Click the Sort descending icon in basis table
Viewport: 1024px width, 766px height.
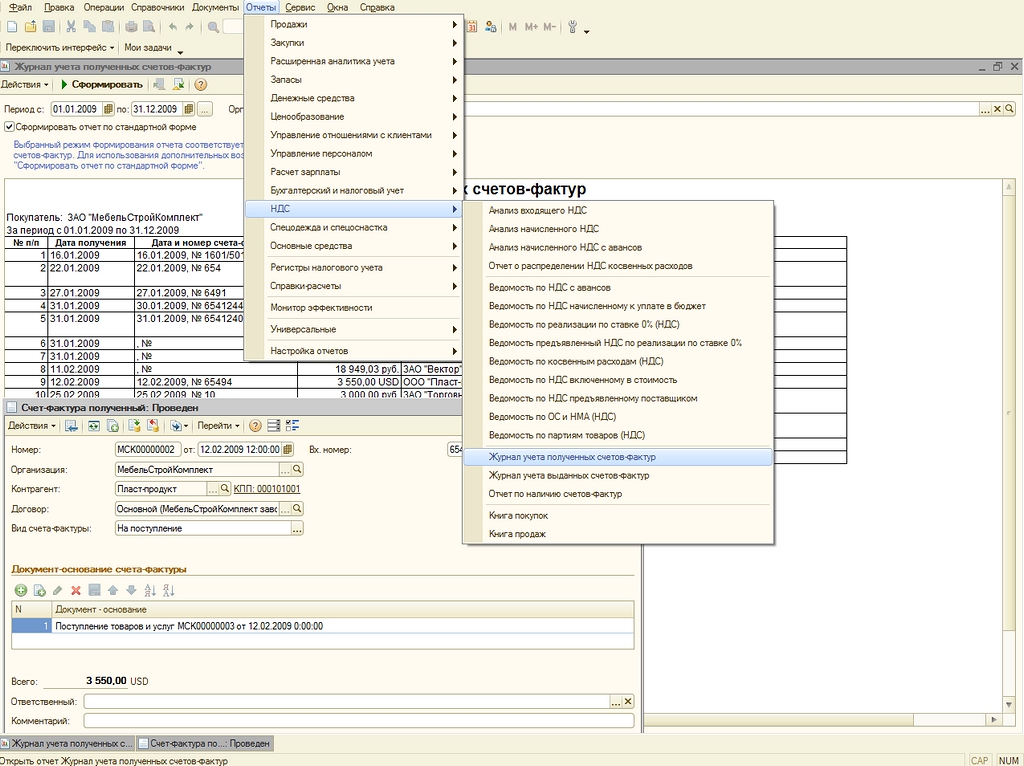[x=168, y=590]
